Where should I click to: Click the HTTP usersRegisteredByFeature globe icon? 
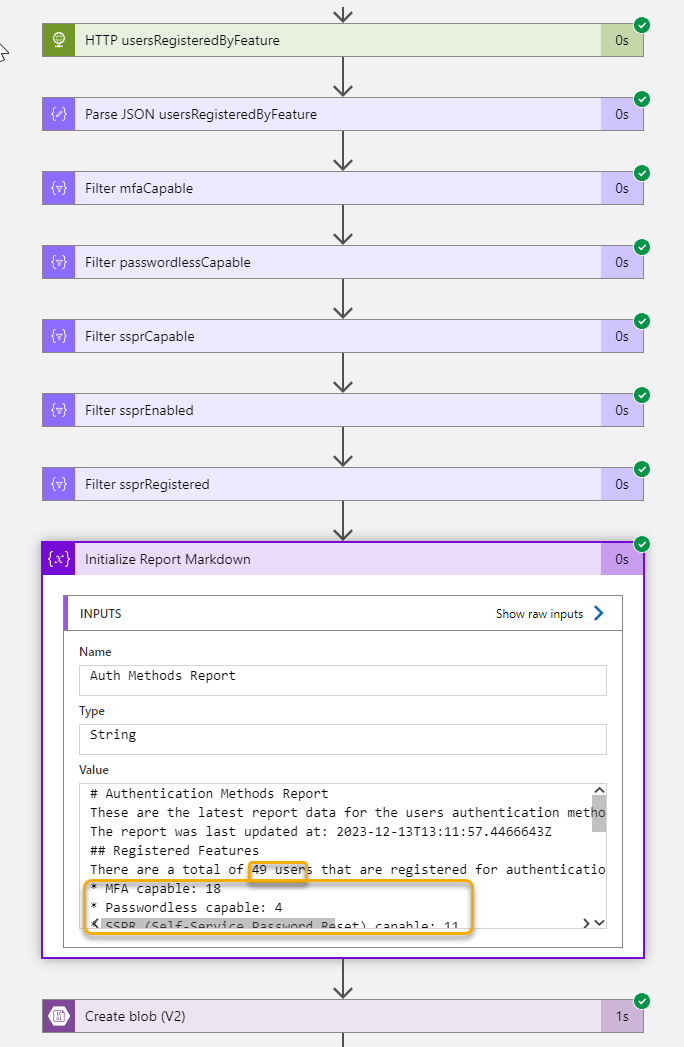coord(59,40)
